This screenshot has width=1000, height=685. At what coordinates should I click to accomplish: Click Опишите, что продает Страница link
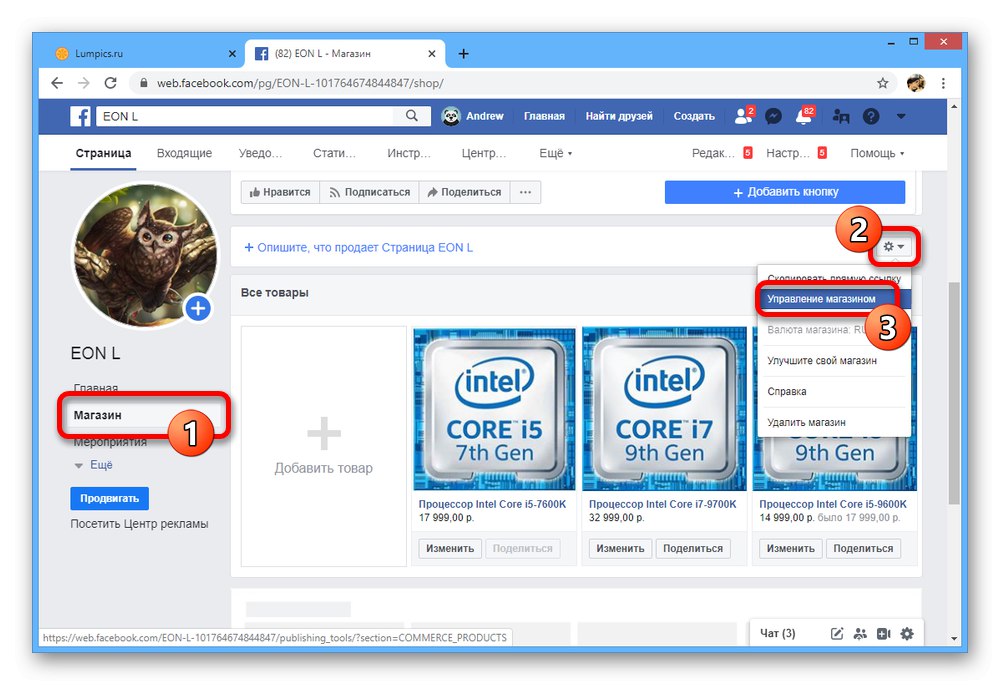359,247
